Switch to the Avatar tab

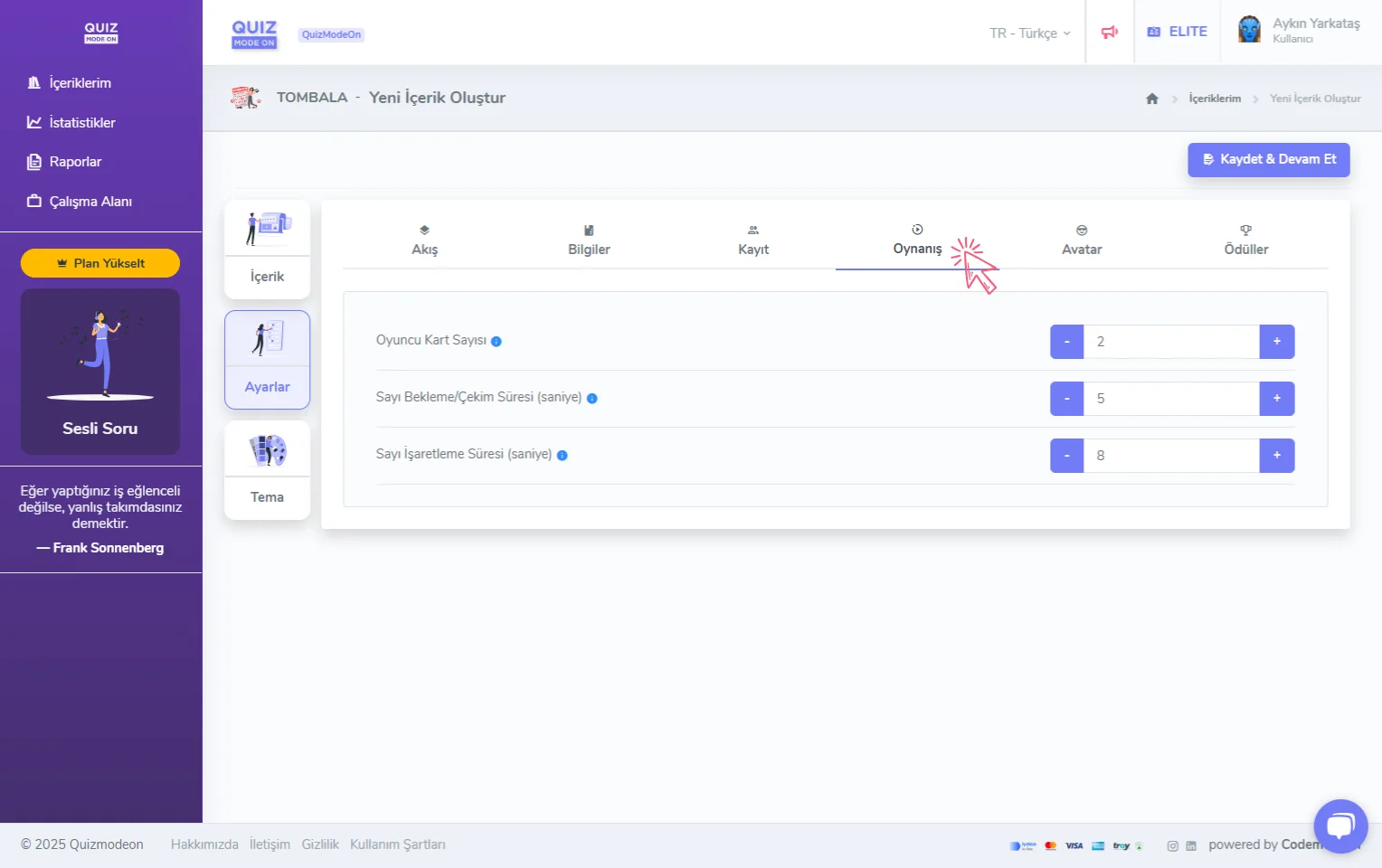pos(1081,241)
